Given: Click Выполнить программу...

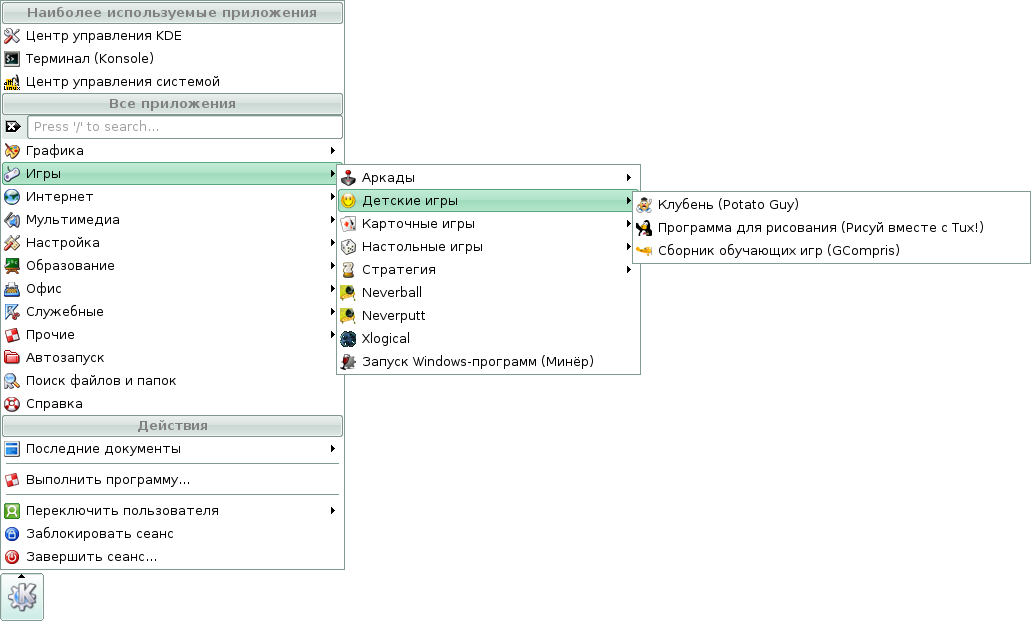Looking at the screenshot, I should [107, 479].
